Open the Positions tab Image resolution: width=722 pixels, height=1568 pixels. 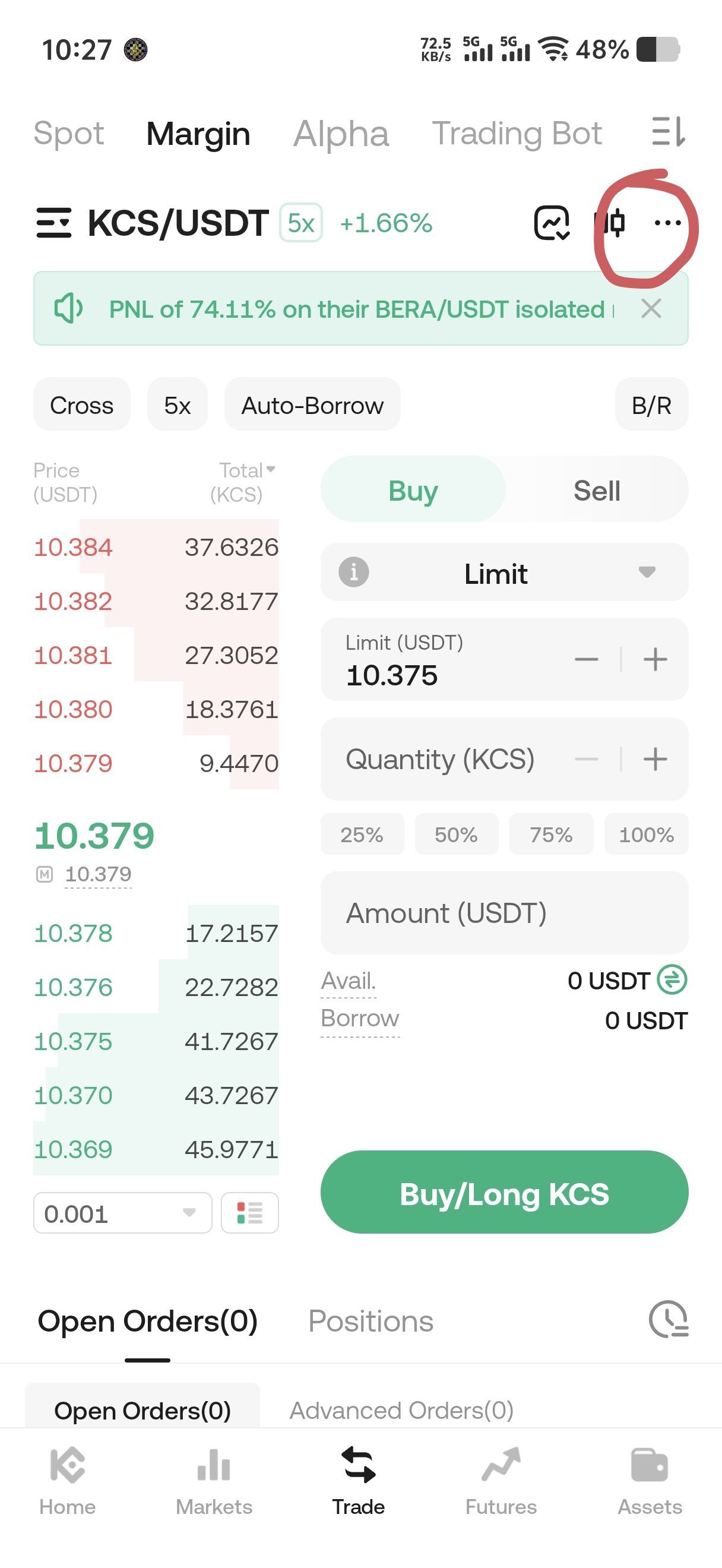[370, 1322]
